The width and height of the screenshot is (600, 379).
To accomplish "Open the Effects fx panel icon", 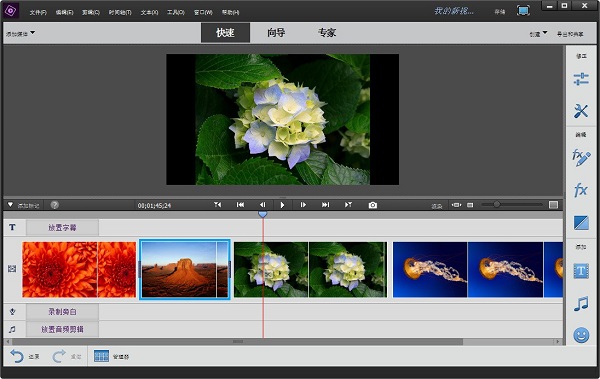I will click(x=581, y=190).
